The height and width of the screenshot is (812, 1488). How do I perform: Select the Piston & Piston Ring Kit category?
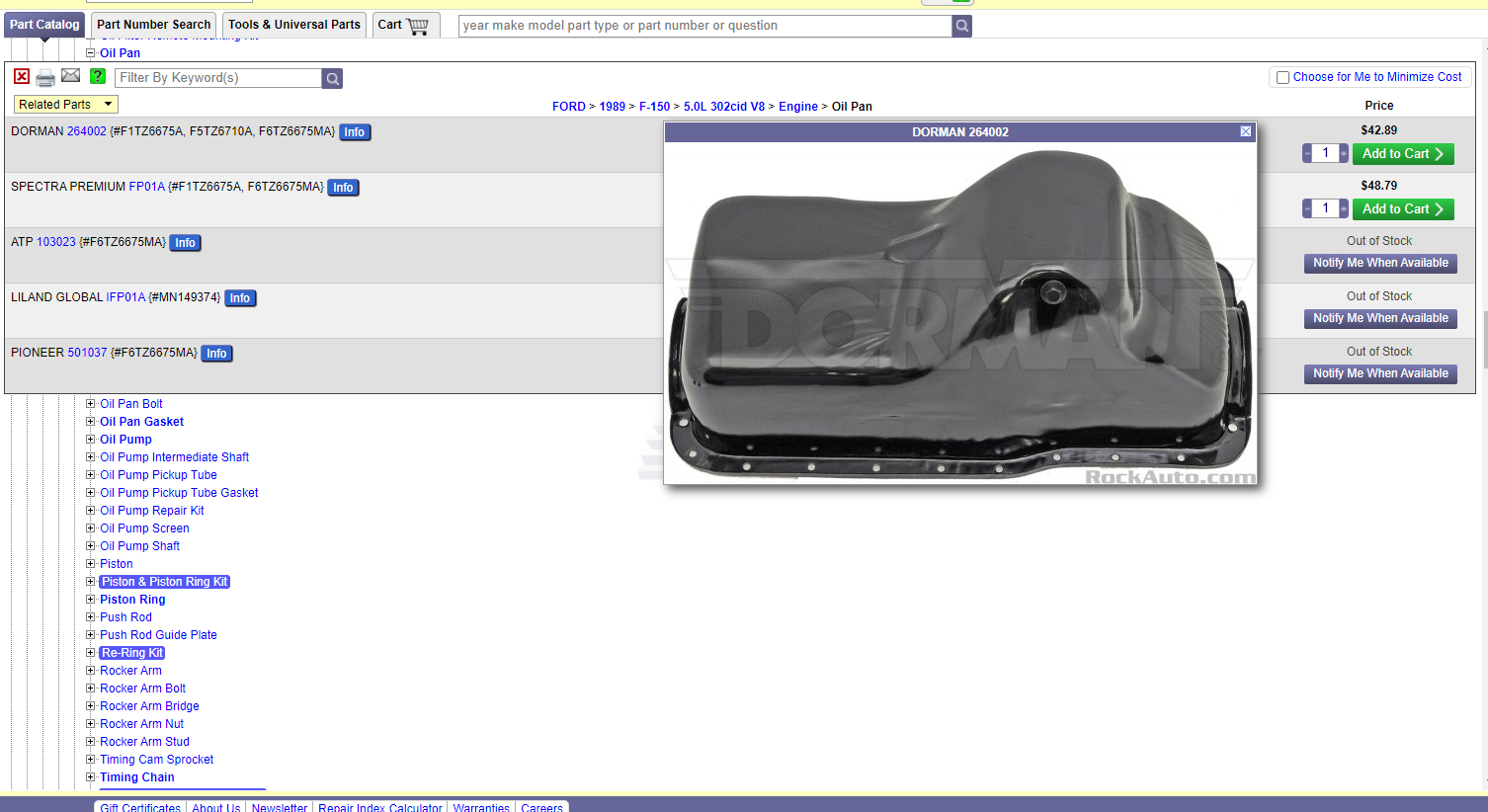pos(165,582)
